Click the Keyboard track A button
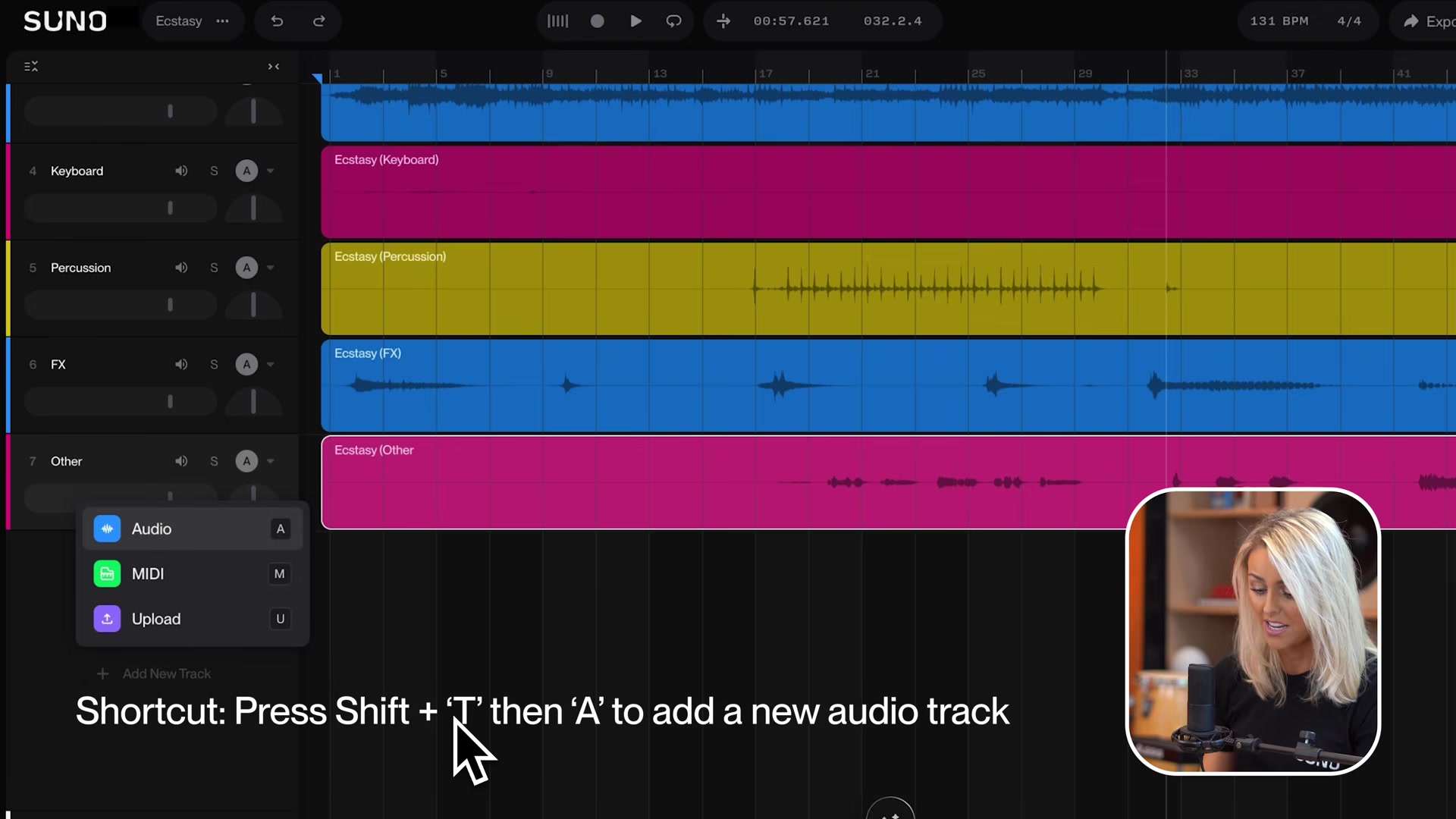Image resolution: width=1456 pixels, height=819 pixels. pos(246,171)
